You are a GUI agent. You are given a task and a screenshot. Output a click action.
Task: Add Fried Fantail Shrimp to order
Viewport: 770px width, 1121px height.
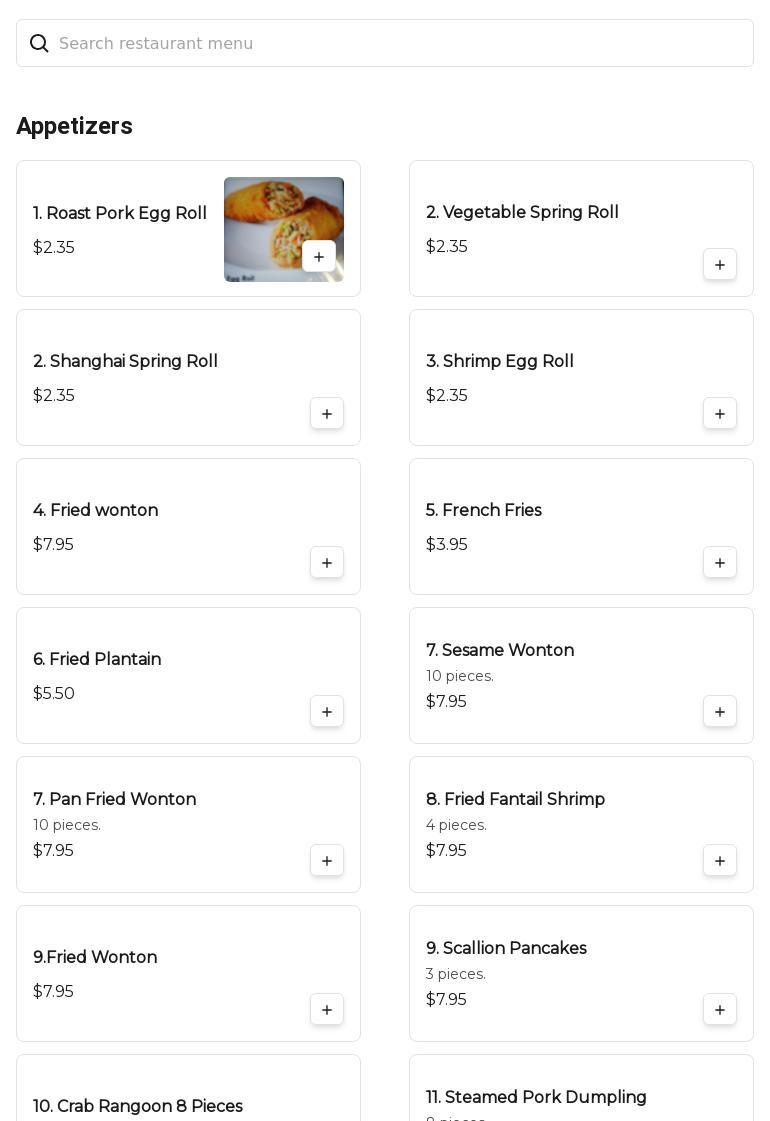click(720, 861)
